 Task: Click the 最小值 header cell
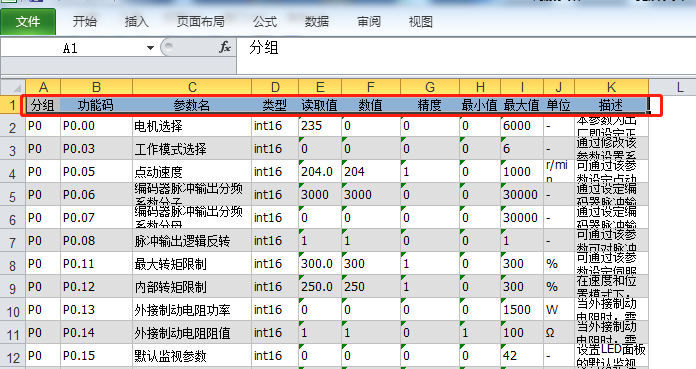click(480, 105)
